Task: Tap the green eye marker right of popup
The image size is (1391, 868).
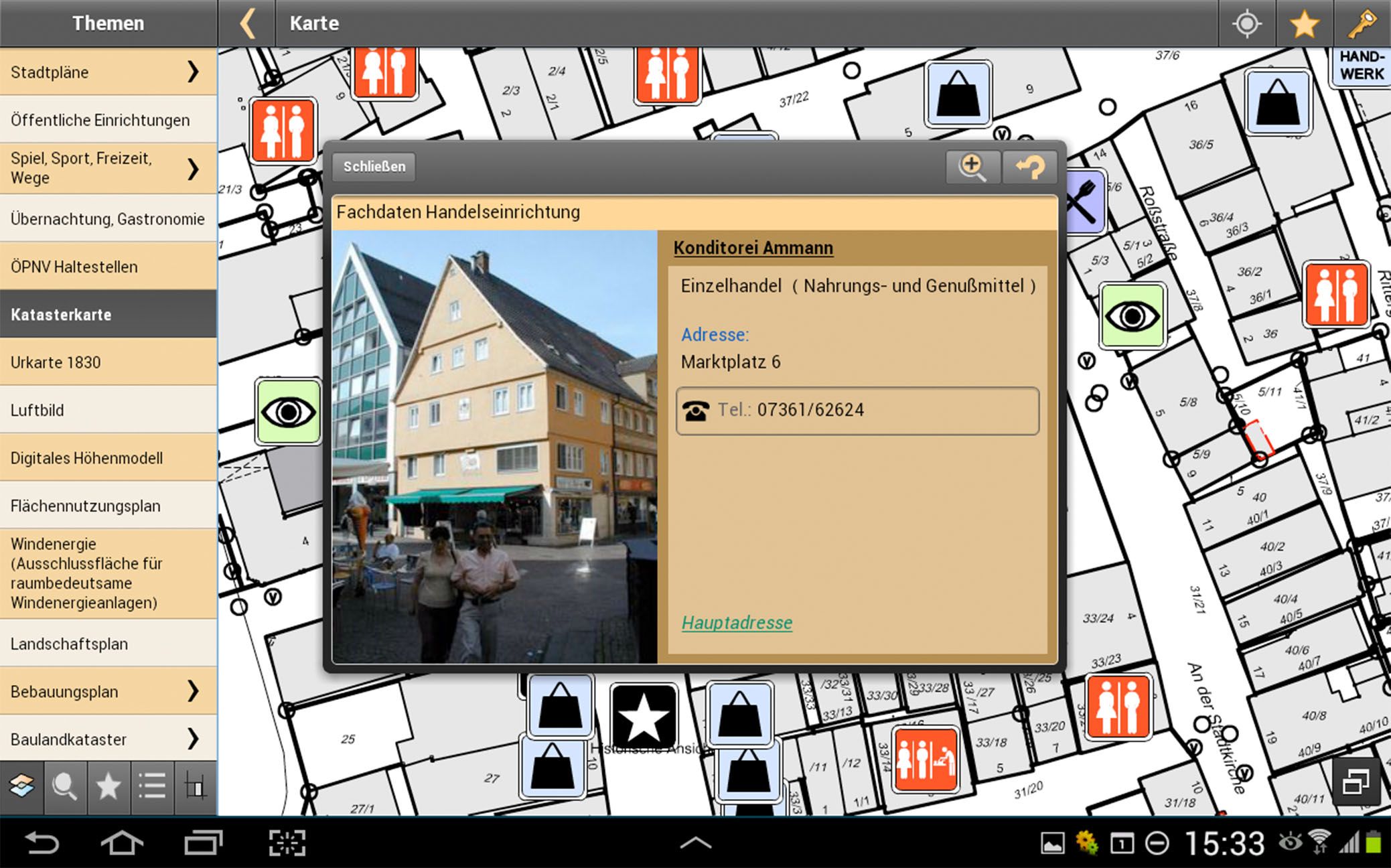Action: pos(1132,315)
